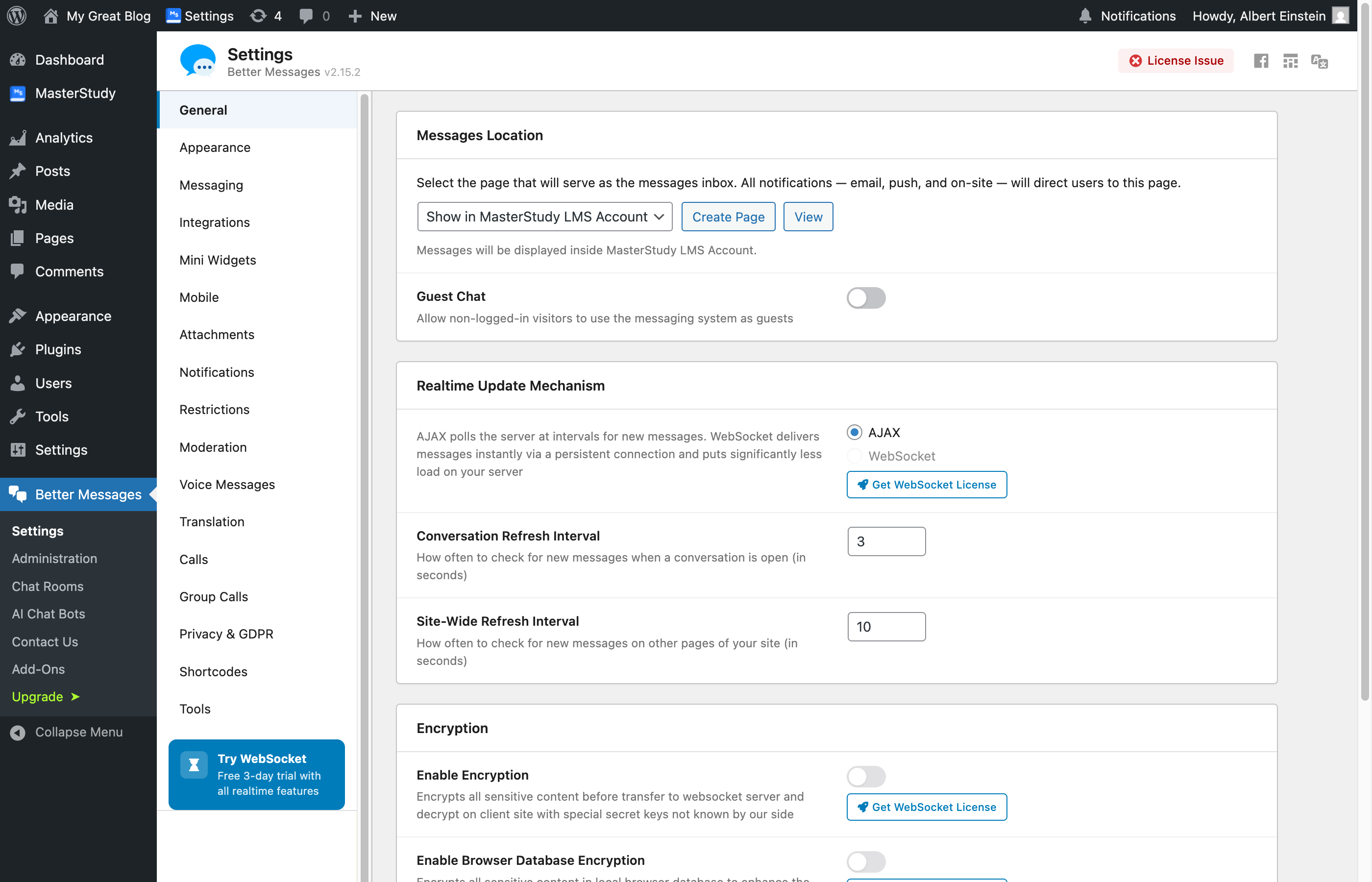Click the Dashboard gauge icon
1372x882 pixels.
pyautogui.click(x=18, y=60)
